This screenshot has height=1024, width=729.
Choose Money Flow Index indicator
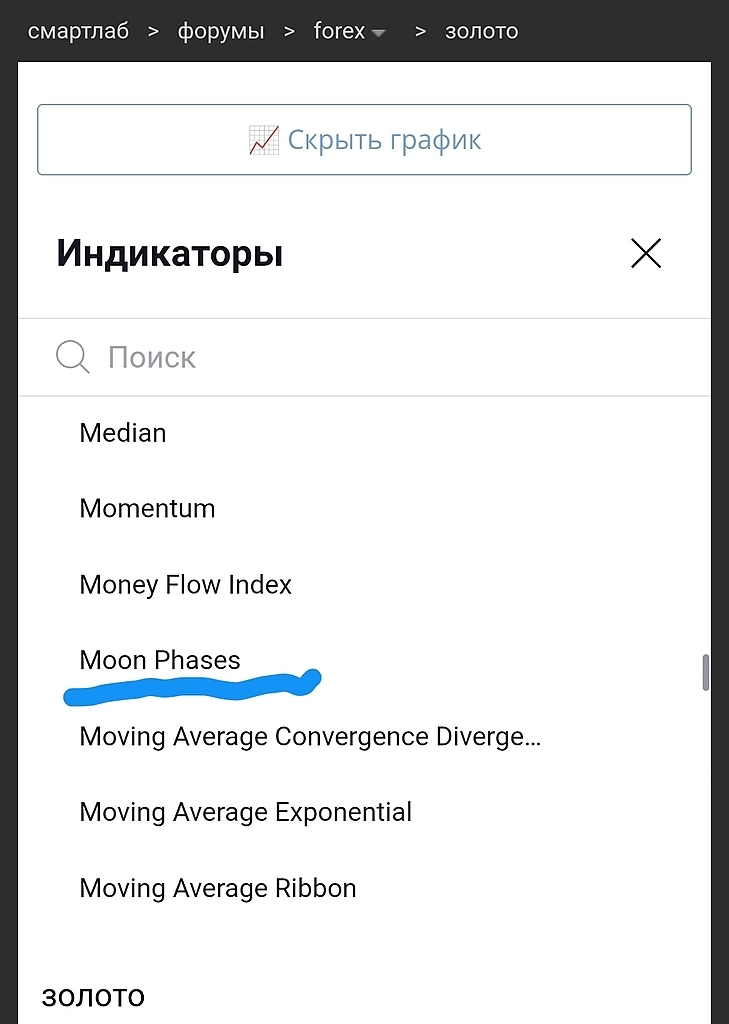pos(186,584)
